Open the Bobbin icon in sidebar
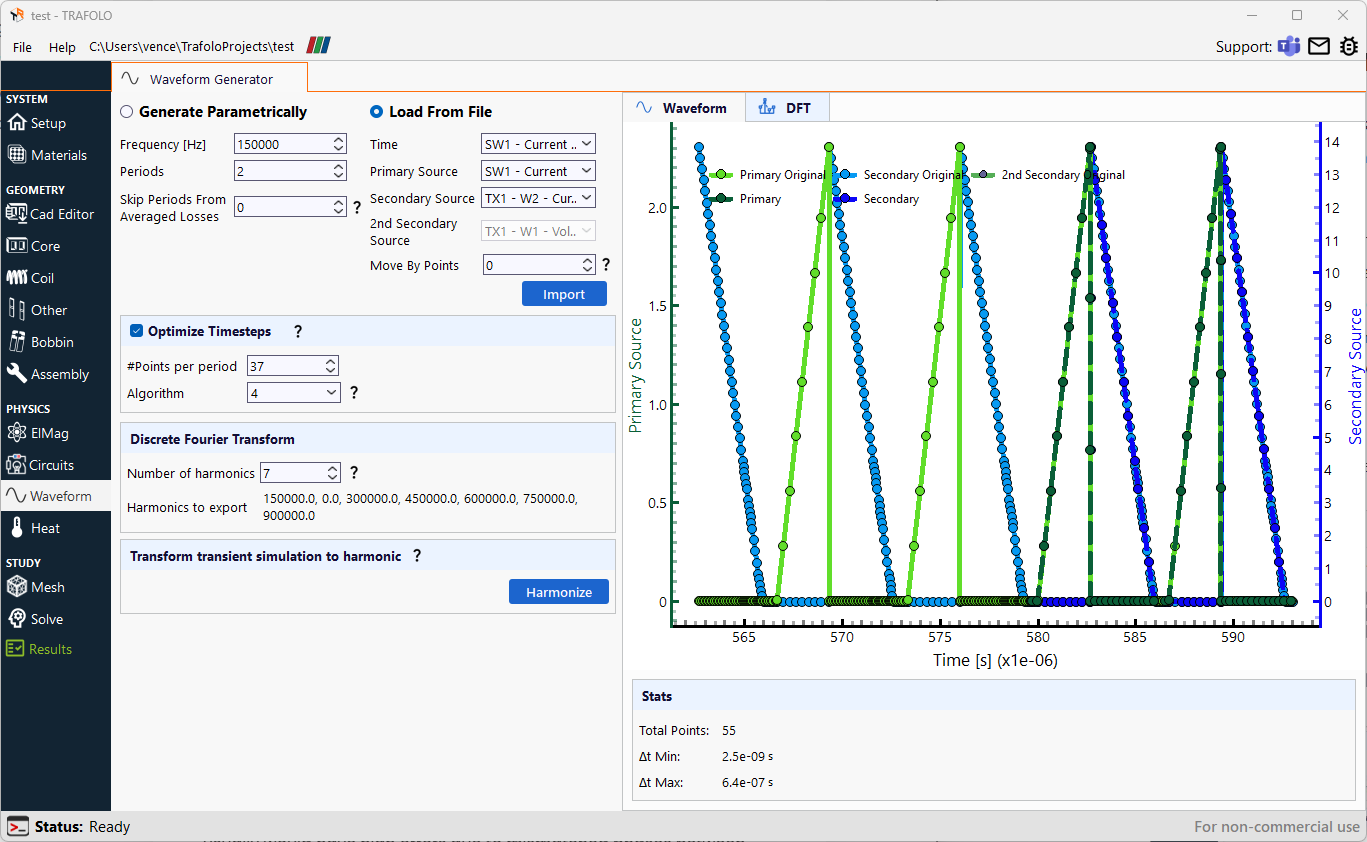Screen dimensions: 1367x842 pyautogui.click(x=16, y=342)
